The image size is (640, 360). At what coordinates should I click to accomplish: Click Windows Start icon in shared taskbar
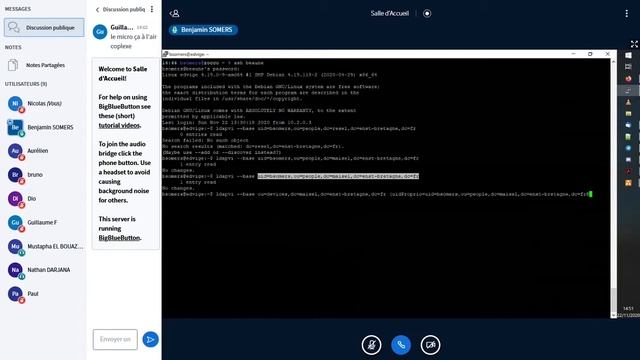point(629,55)
